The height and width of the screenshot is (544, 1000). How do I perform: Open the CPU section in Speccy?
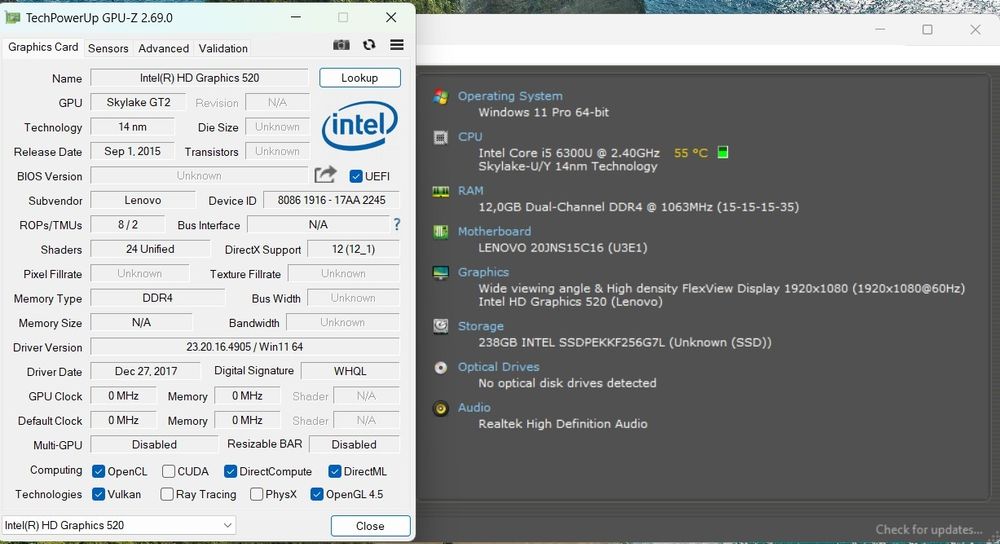(x=470, y=136)
